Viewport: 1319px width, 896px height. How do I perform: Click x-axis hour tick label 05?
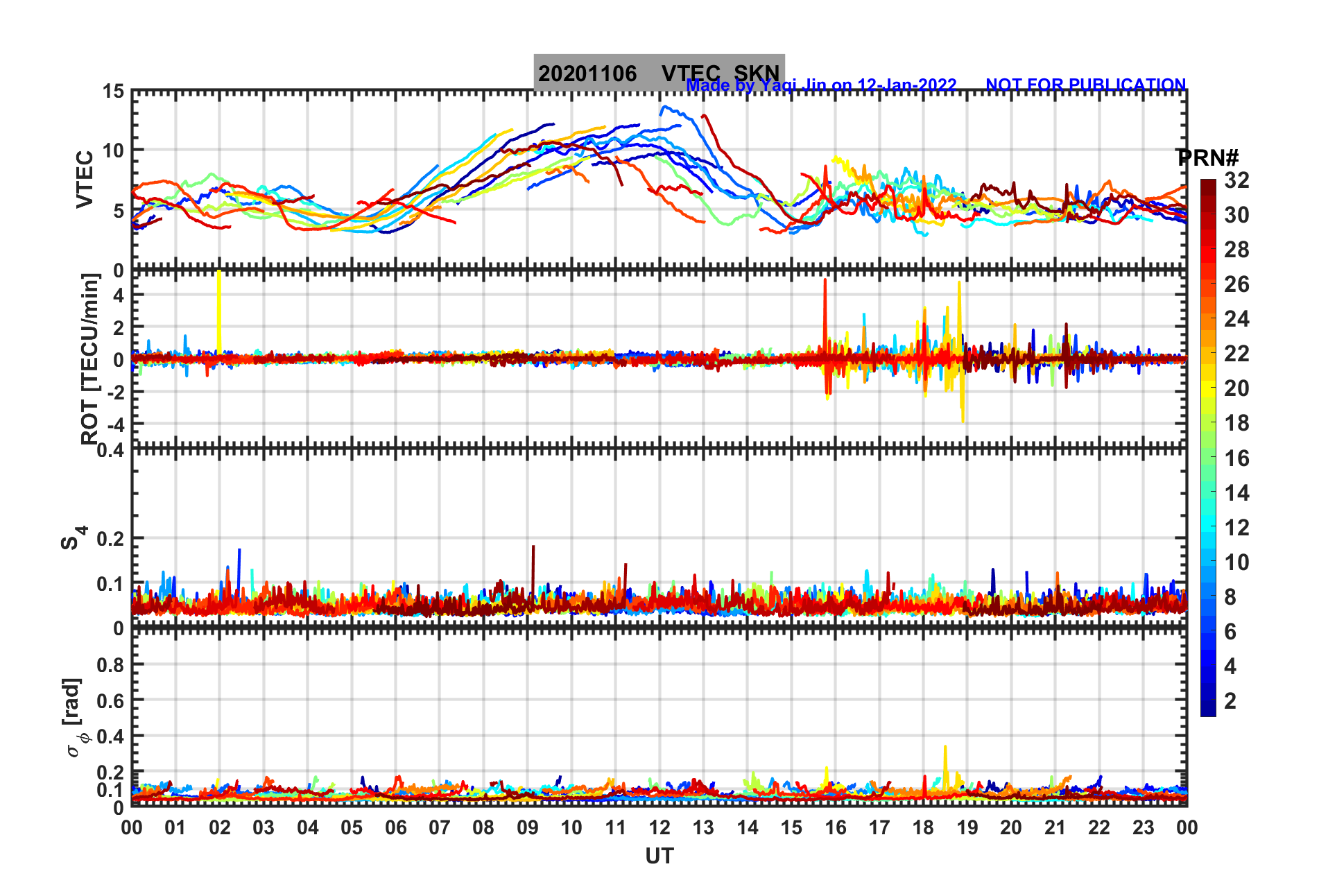352,827
